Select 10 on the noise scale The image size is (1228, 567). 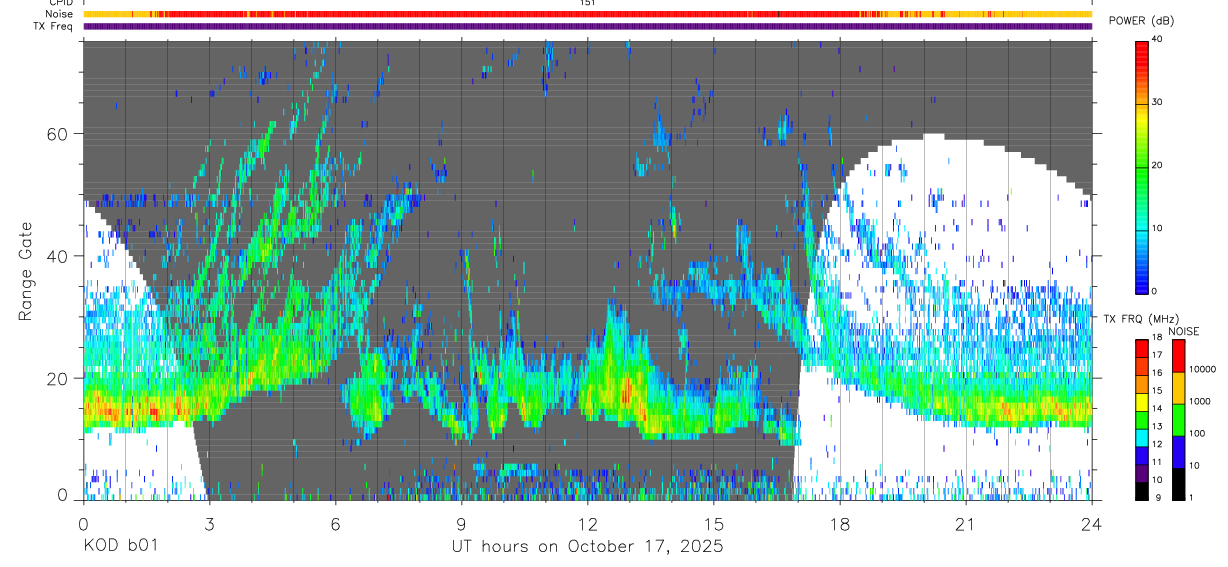(1195, 465)
